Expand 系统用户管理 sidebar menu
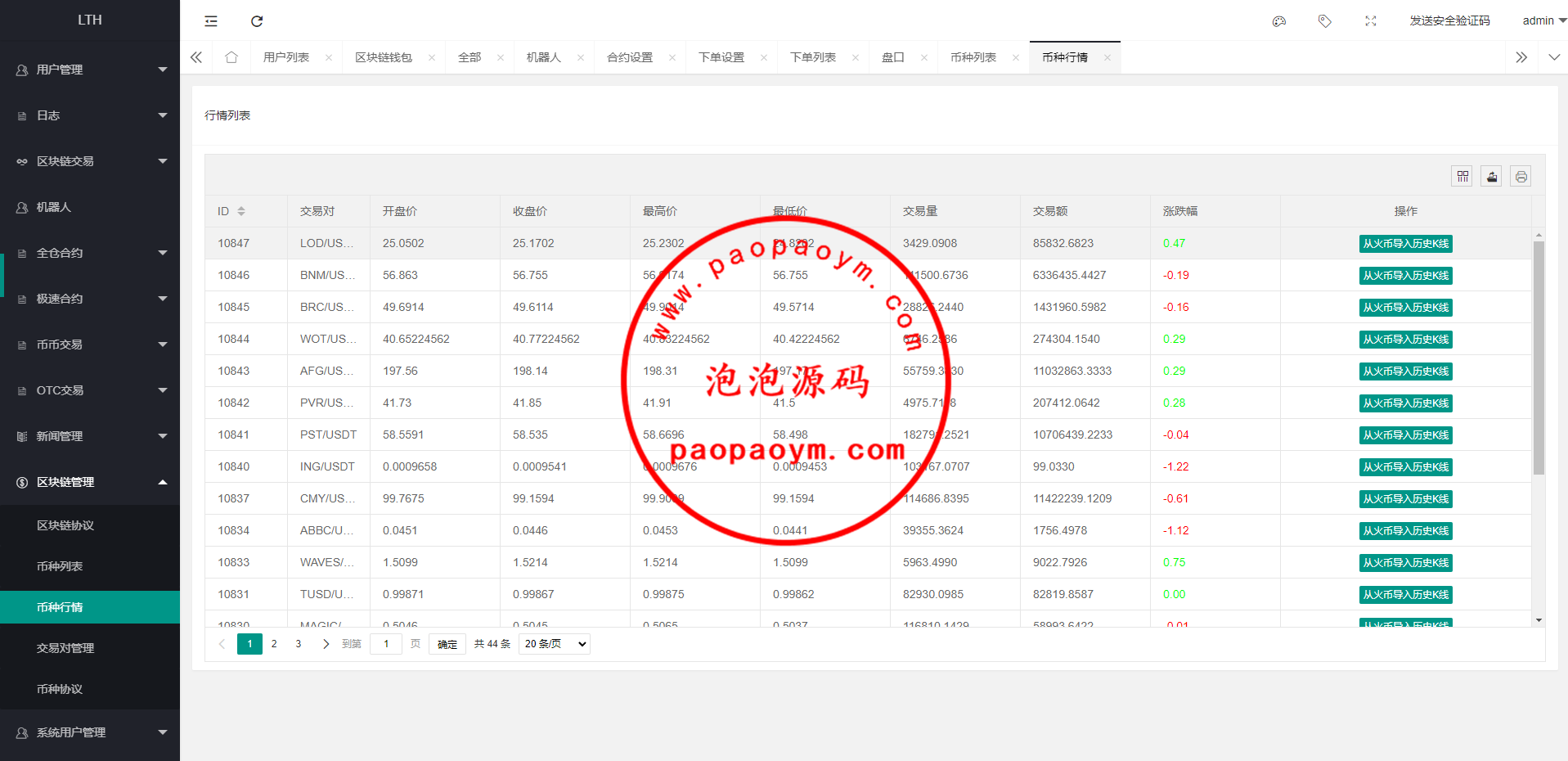The height and width of the screenshot is (761, 1568). [90, 732]
